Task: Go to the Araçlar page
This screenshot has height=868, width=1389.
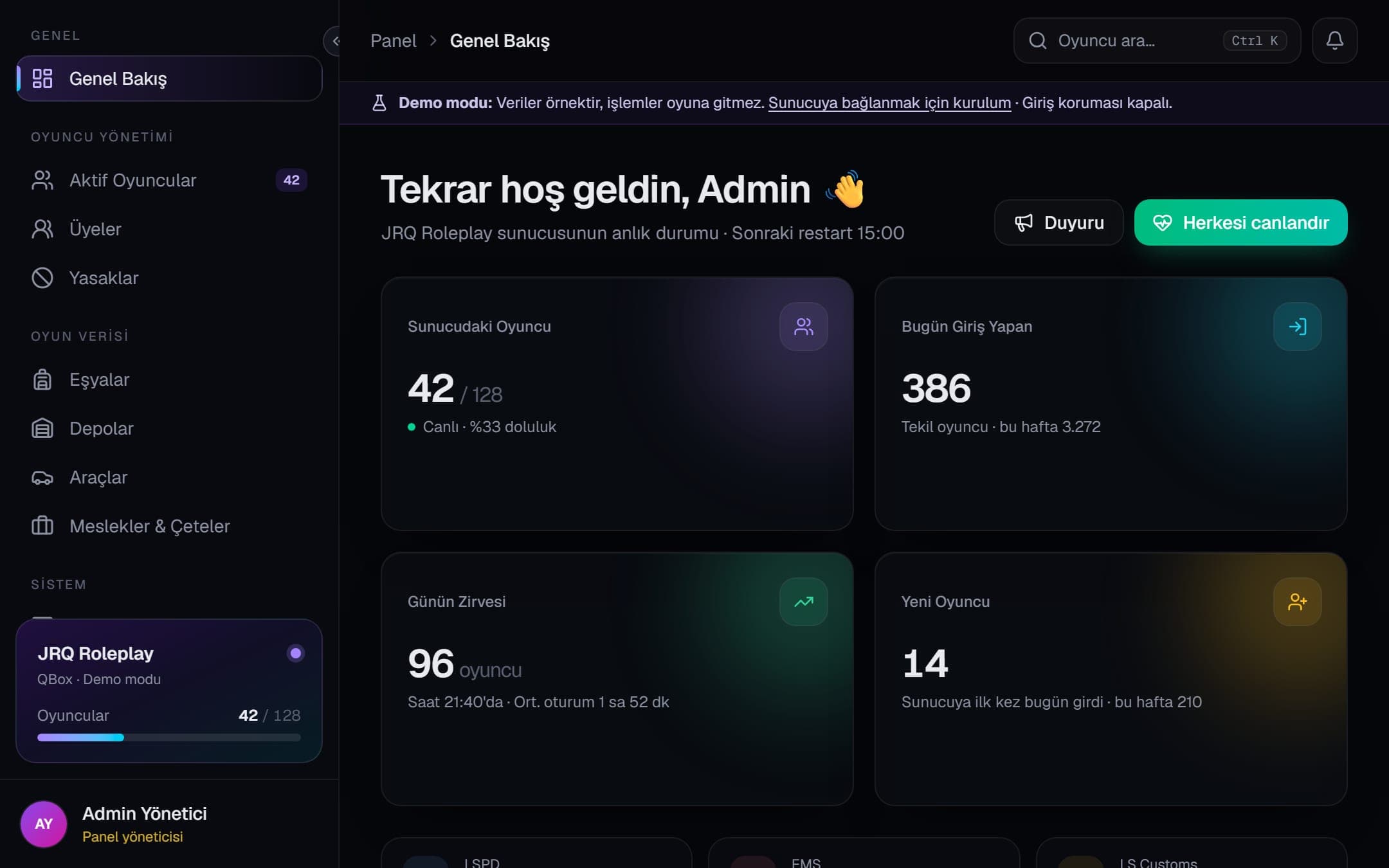Action: tap(169, 477)
